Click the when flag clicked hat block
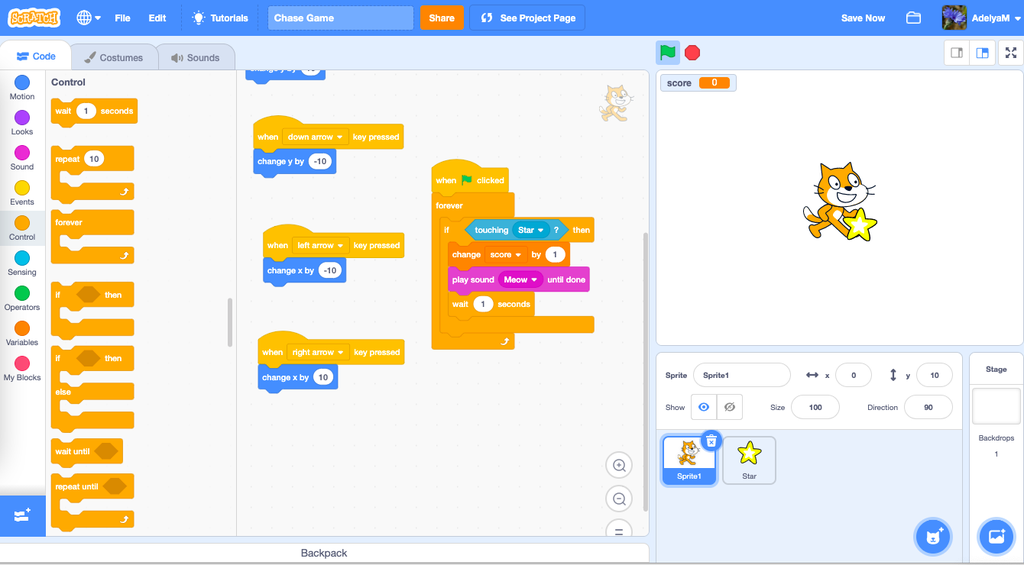This screenshot has height=565, width=1024. point(470,178)
